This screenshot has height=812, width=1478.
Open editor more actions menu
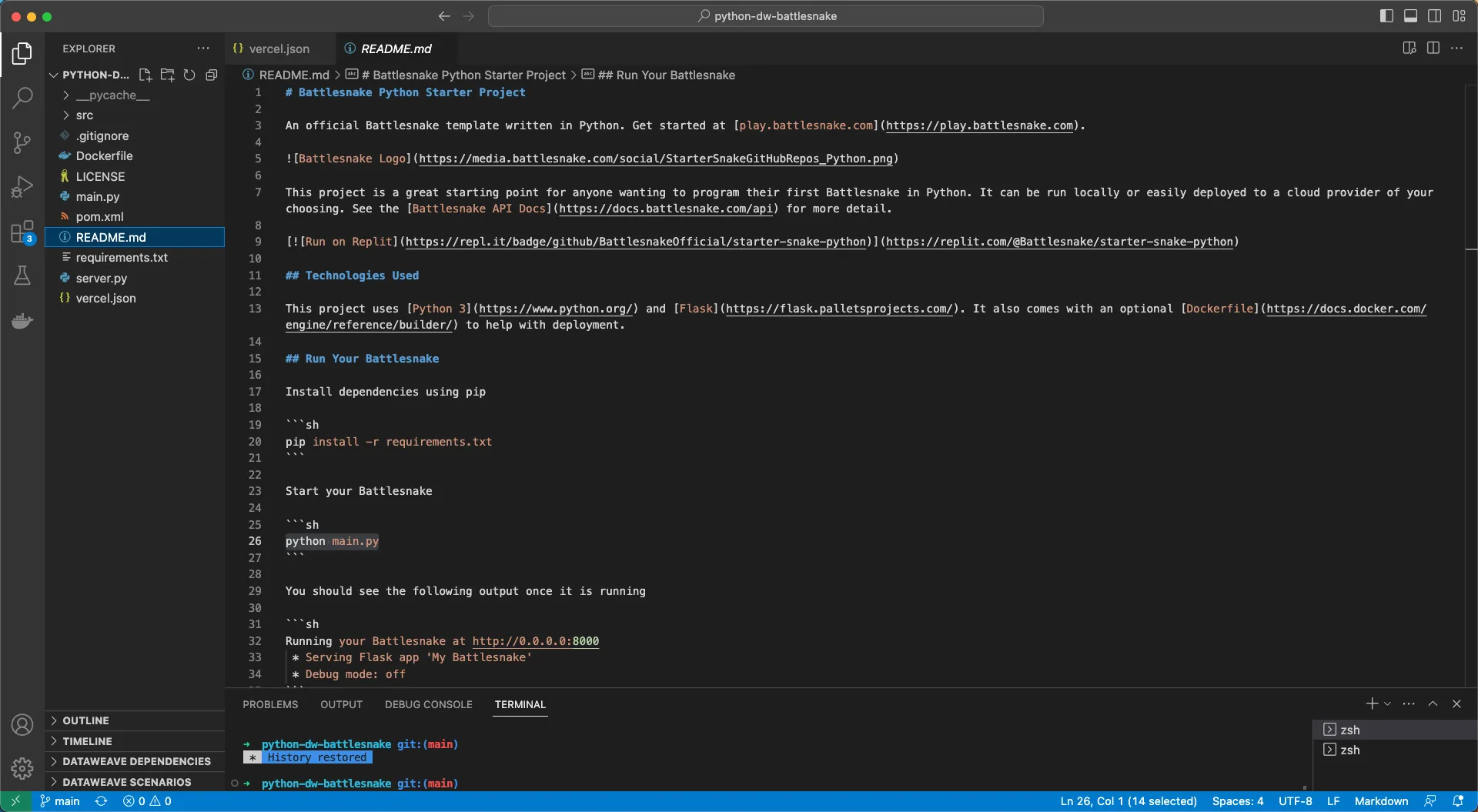tap(1457, 48)
